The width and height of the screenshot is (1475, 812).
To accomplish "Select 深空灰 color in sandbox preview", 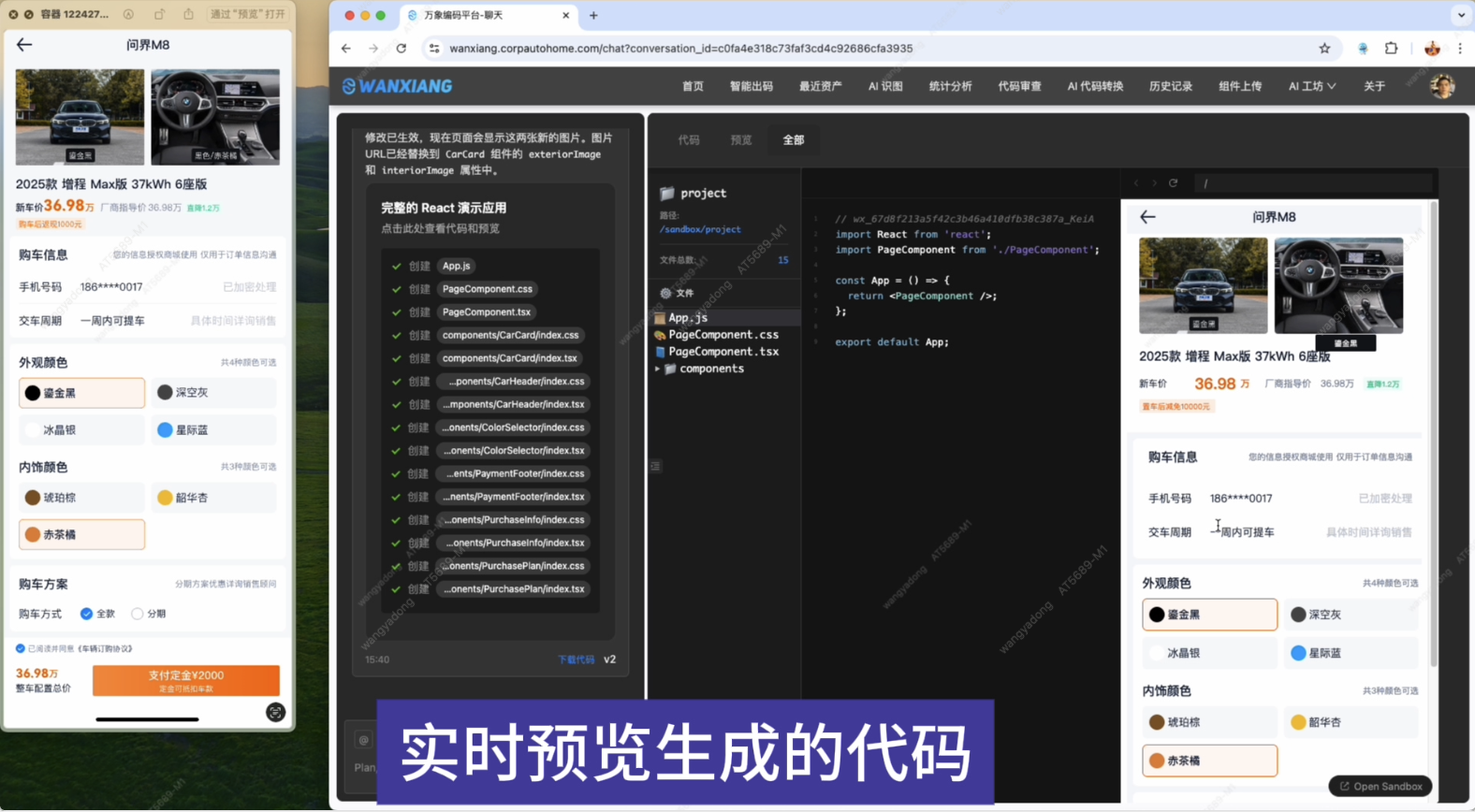I will tap(1351, 615).
